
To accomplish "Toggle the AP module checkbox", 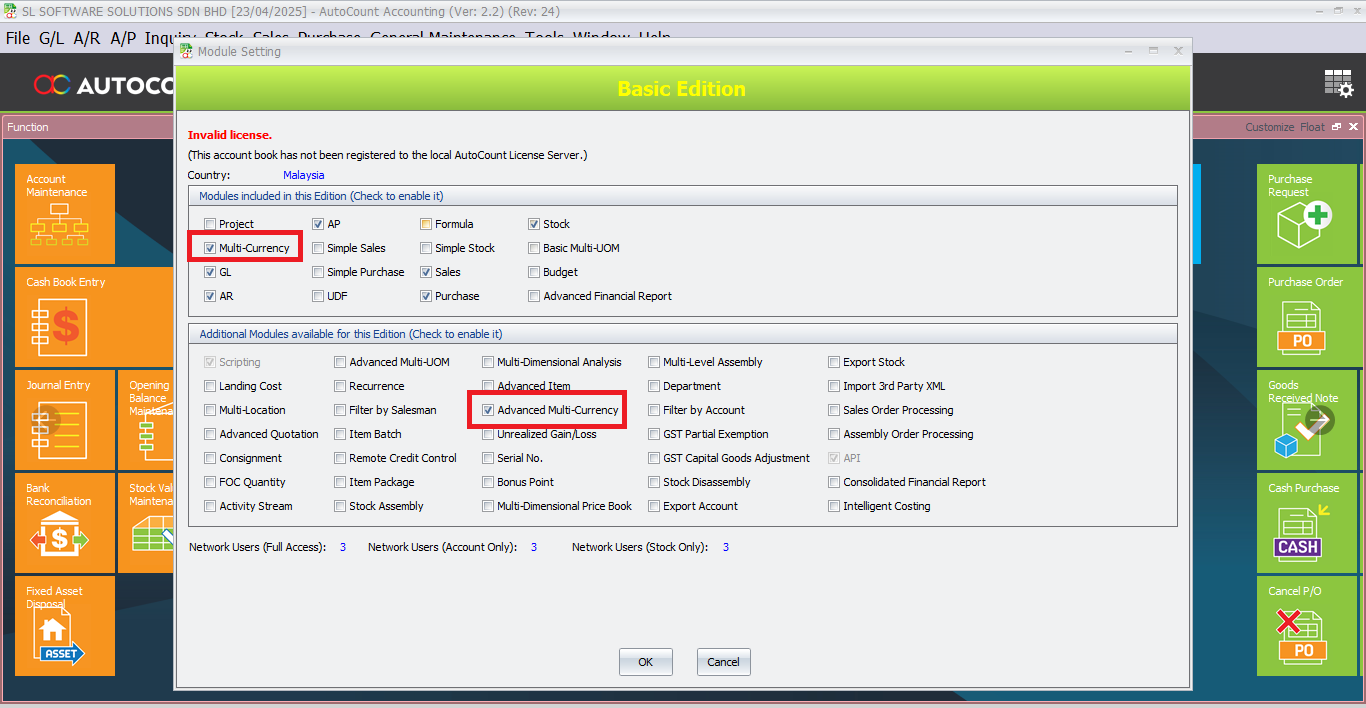I will (318, 224).
